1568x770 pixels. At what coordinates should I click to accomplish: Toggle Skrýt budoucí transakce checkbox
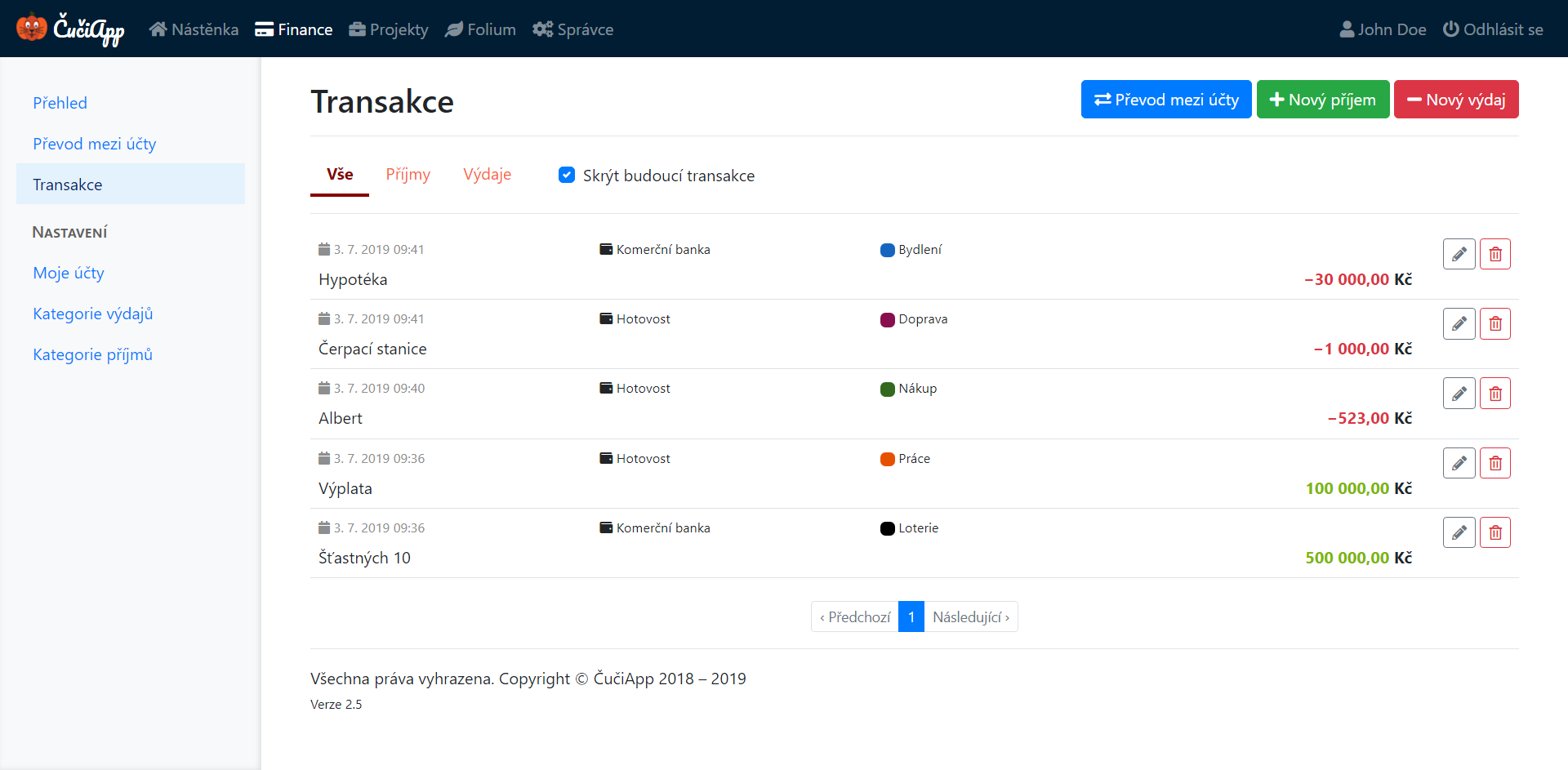567,175
